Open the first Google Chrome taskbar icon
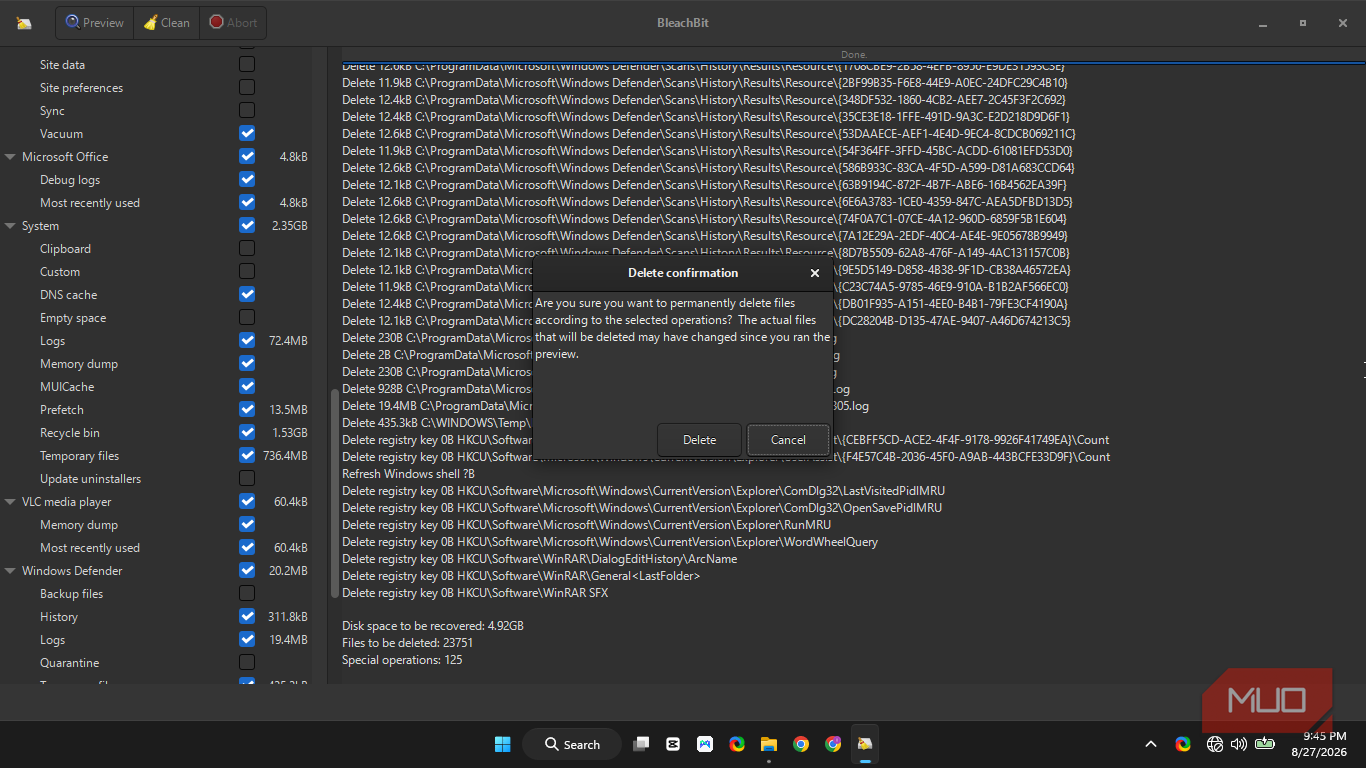The height and width of the screenshot is (768, 1366). pos(801,744)
